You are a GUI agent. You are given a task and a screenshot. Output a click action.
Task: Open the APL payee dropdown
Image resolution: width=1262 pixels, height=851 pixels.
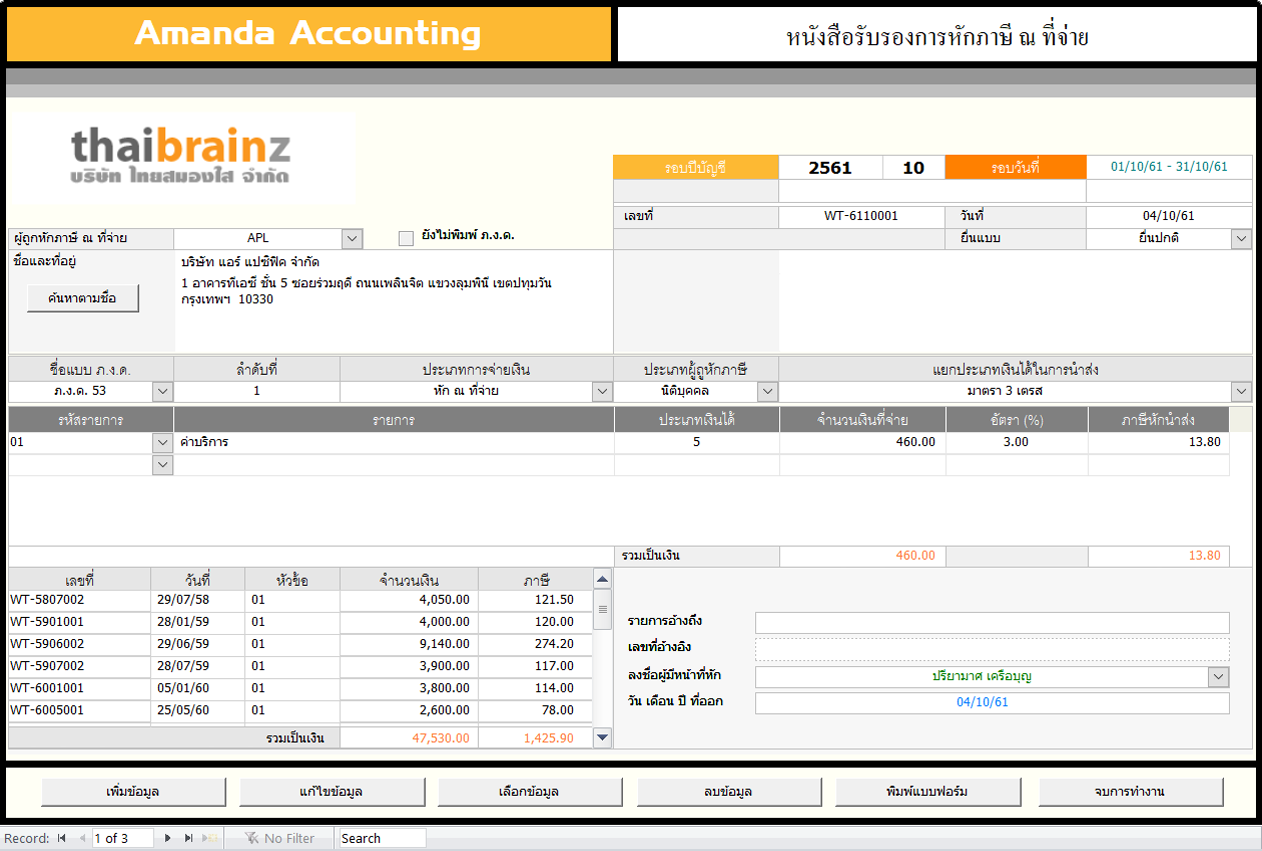(351, 239)
